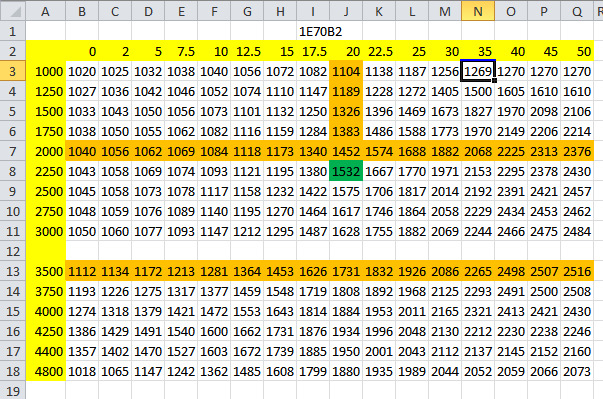Image resolution: width=603 pixels, height=399 pixels.
Task: Select empty row 12 header
Action: (13, 251)
